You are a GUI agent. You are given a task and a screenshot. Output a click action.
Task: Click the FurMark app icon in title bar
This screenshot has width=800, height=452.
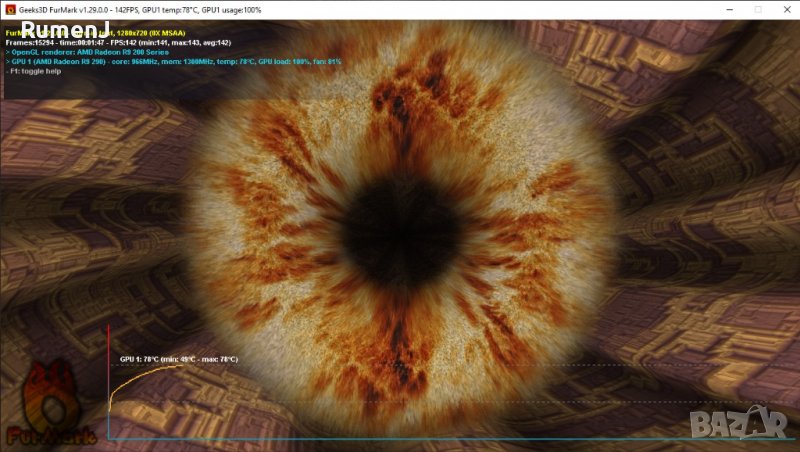coord(10,9)
